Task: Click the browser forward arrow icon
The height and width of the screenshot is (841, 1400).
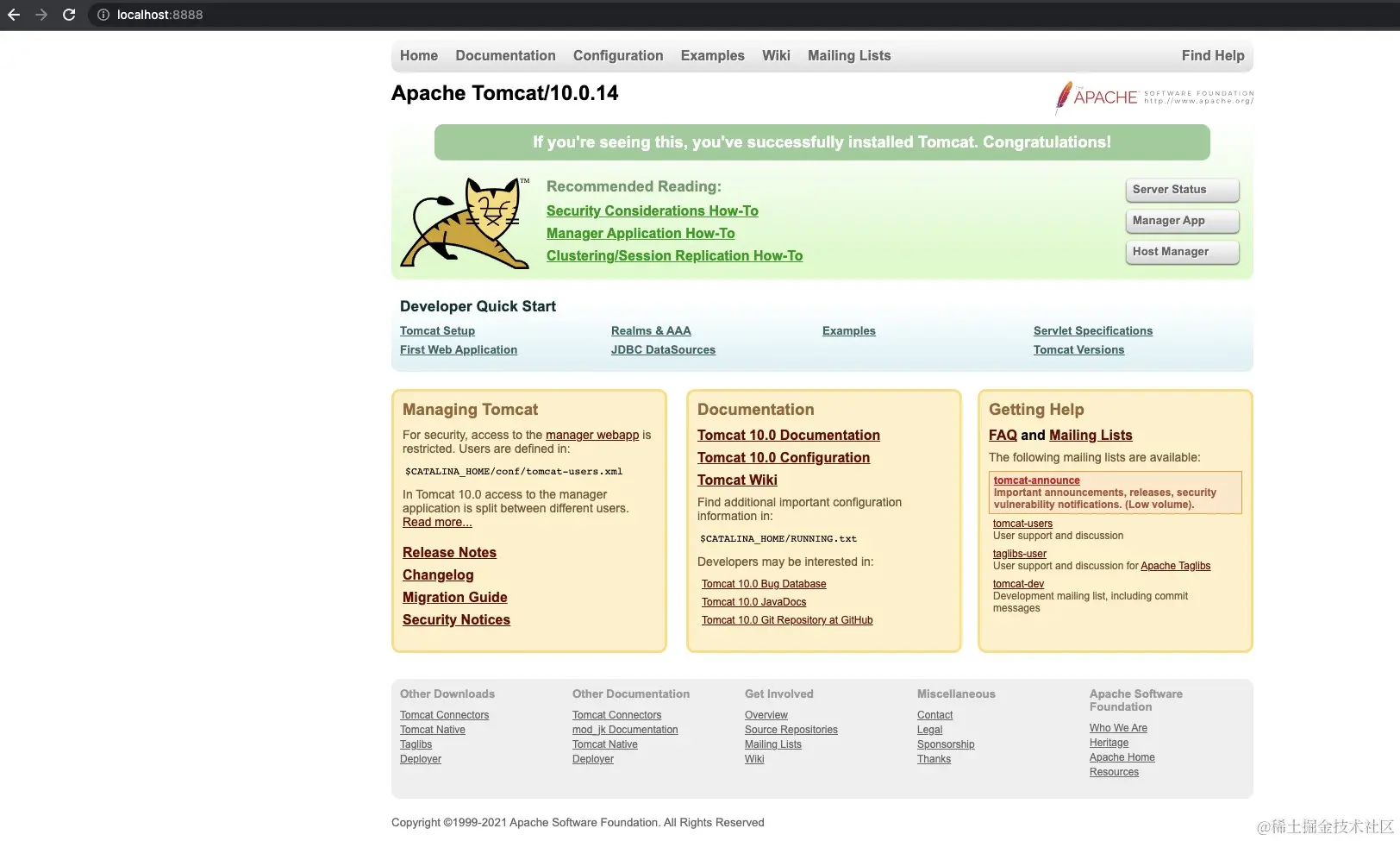Action: [41, 15]
